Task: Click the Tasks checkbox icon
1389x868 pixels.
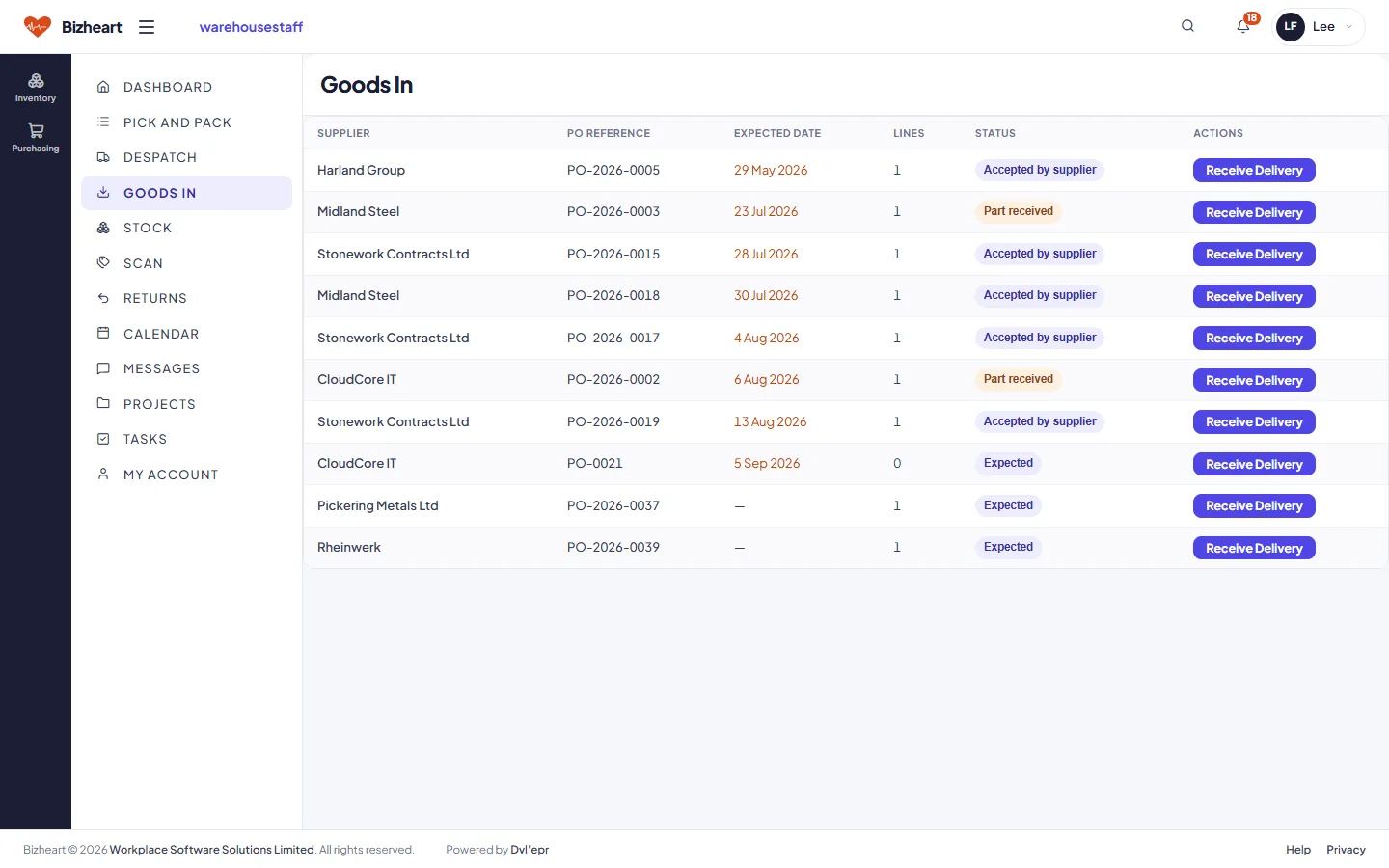Action: coord(103,439)
